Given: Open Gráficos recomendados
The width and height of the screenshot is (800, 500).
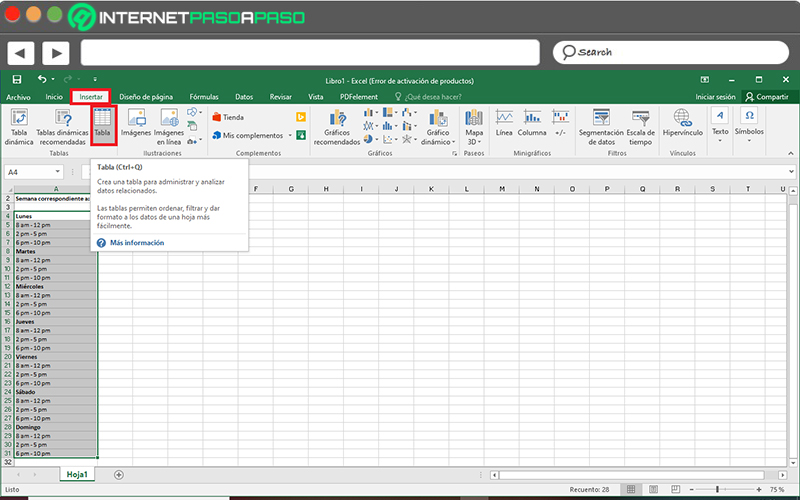Looking at the screenshot, I should [x=337, y=128].
